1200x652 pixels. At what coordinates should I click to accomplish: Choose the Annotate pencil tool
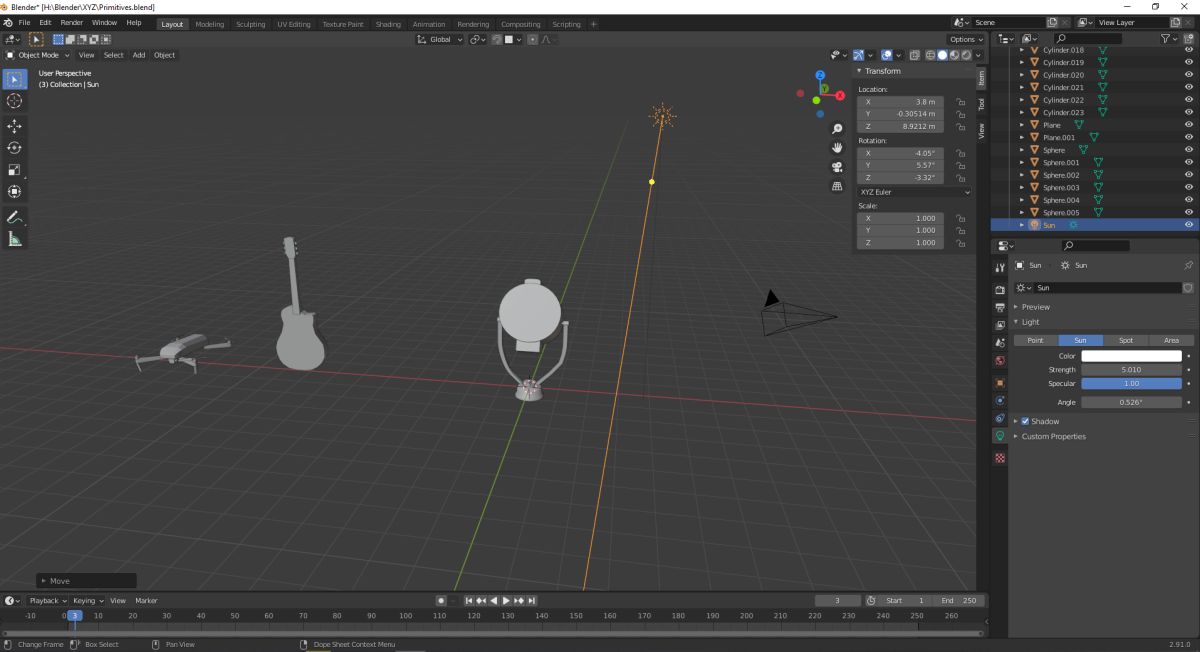[x=15, y=217]
